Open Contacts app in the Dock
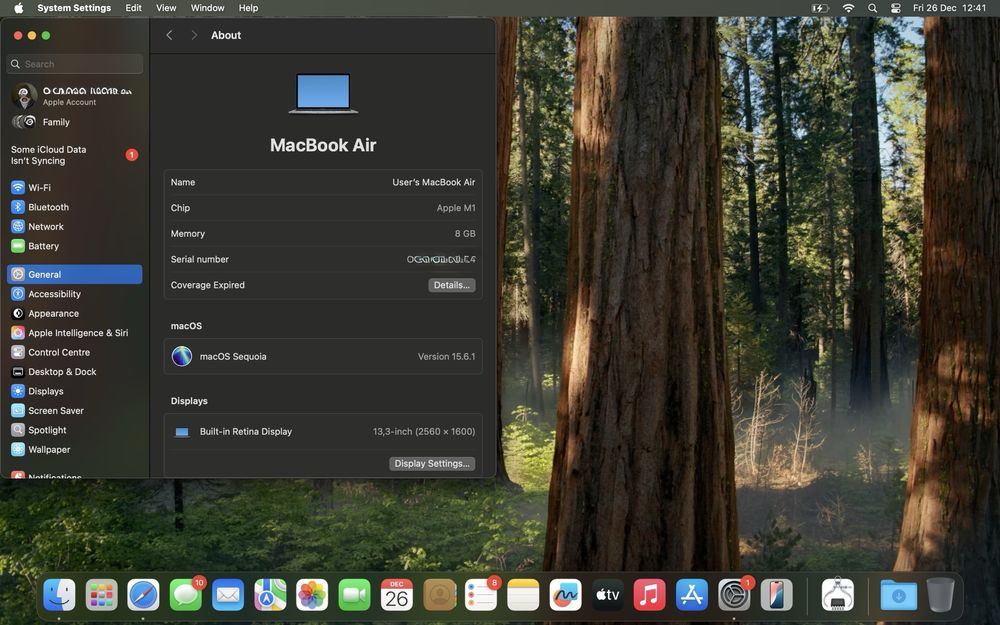The height and width of the screenshot is (625, 1000). [x=439, y=595]
